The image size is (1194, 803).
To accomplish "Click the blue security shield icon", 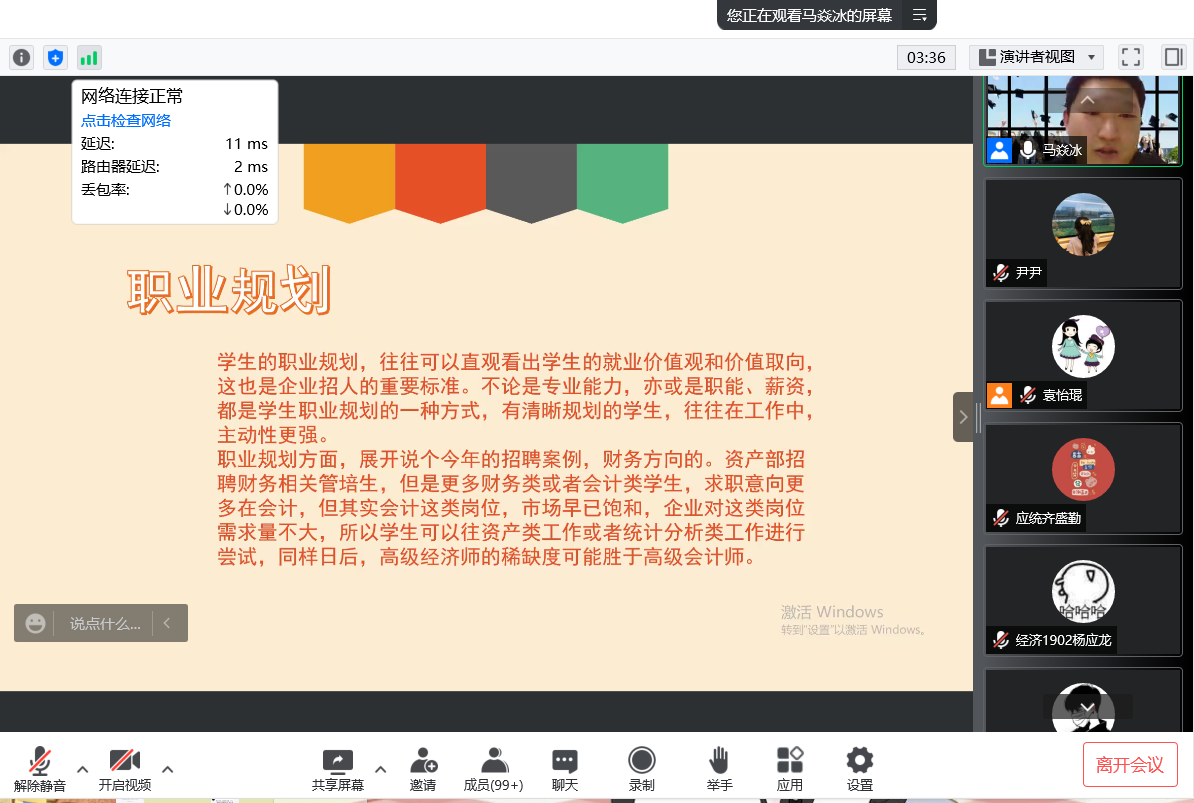I will pos(55,58).
